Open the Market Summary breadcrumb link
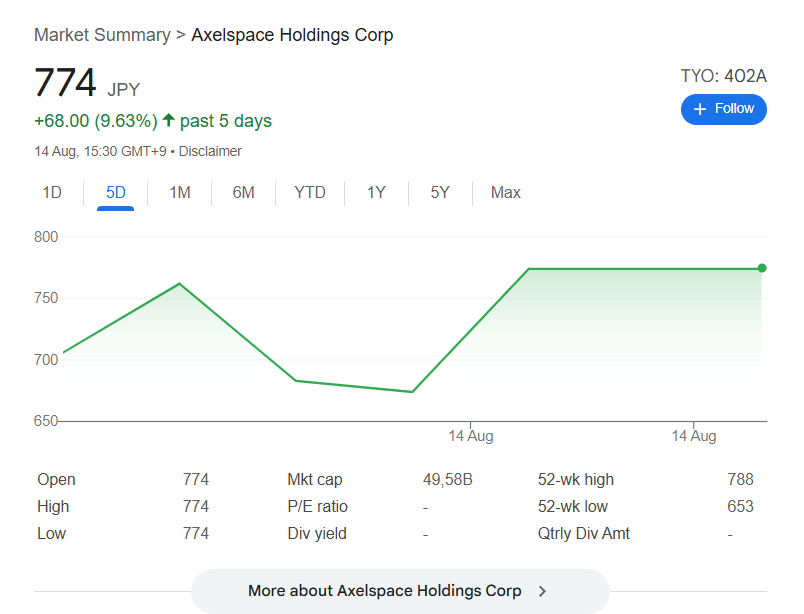 pyautogui.click(x=102, y=35)
